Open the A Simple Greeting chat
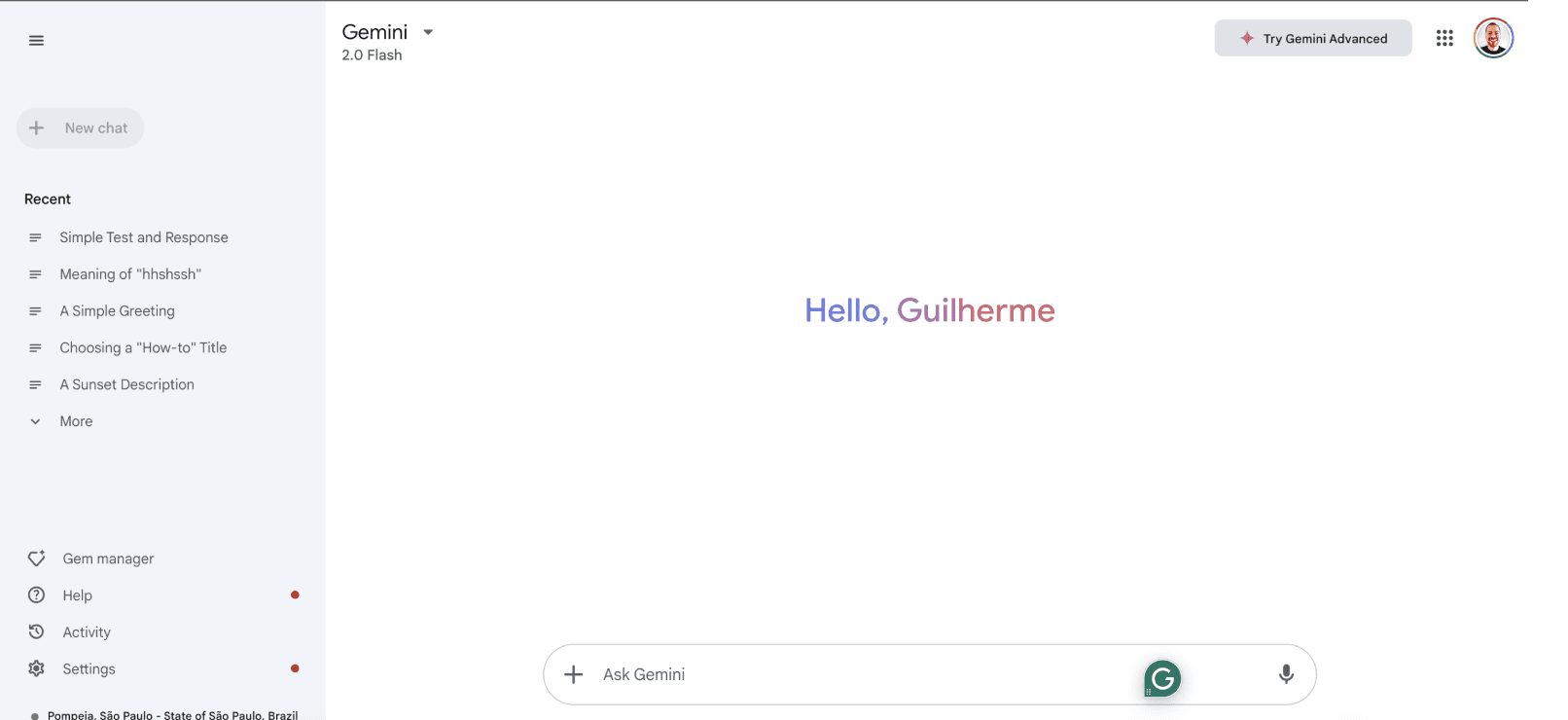This screenshot has width=1568, height=720. tap(118, 311)
